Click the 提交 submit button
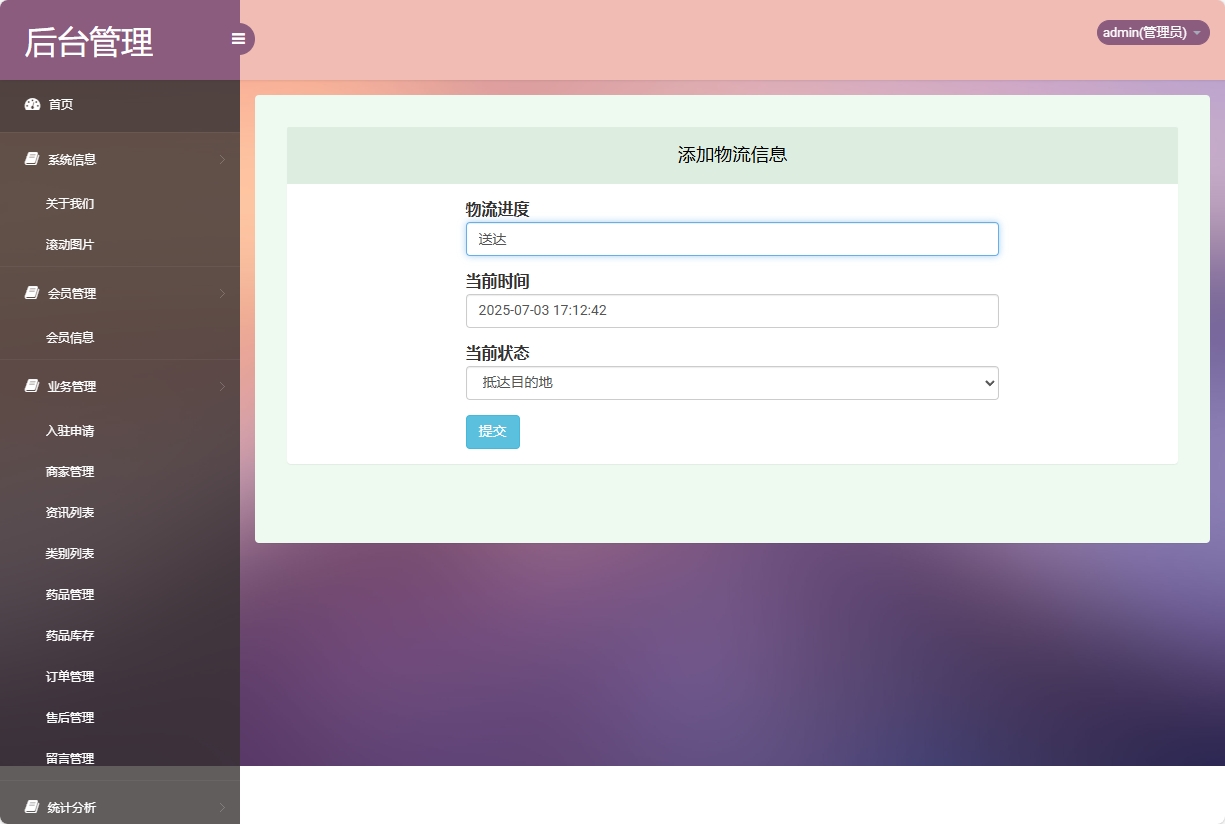The width and height of the screenshot is (1225, 824). click(492, 431)
